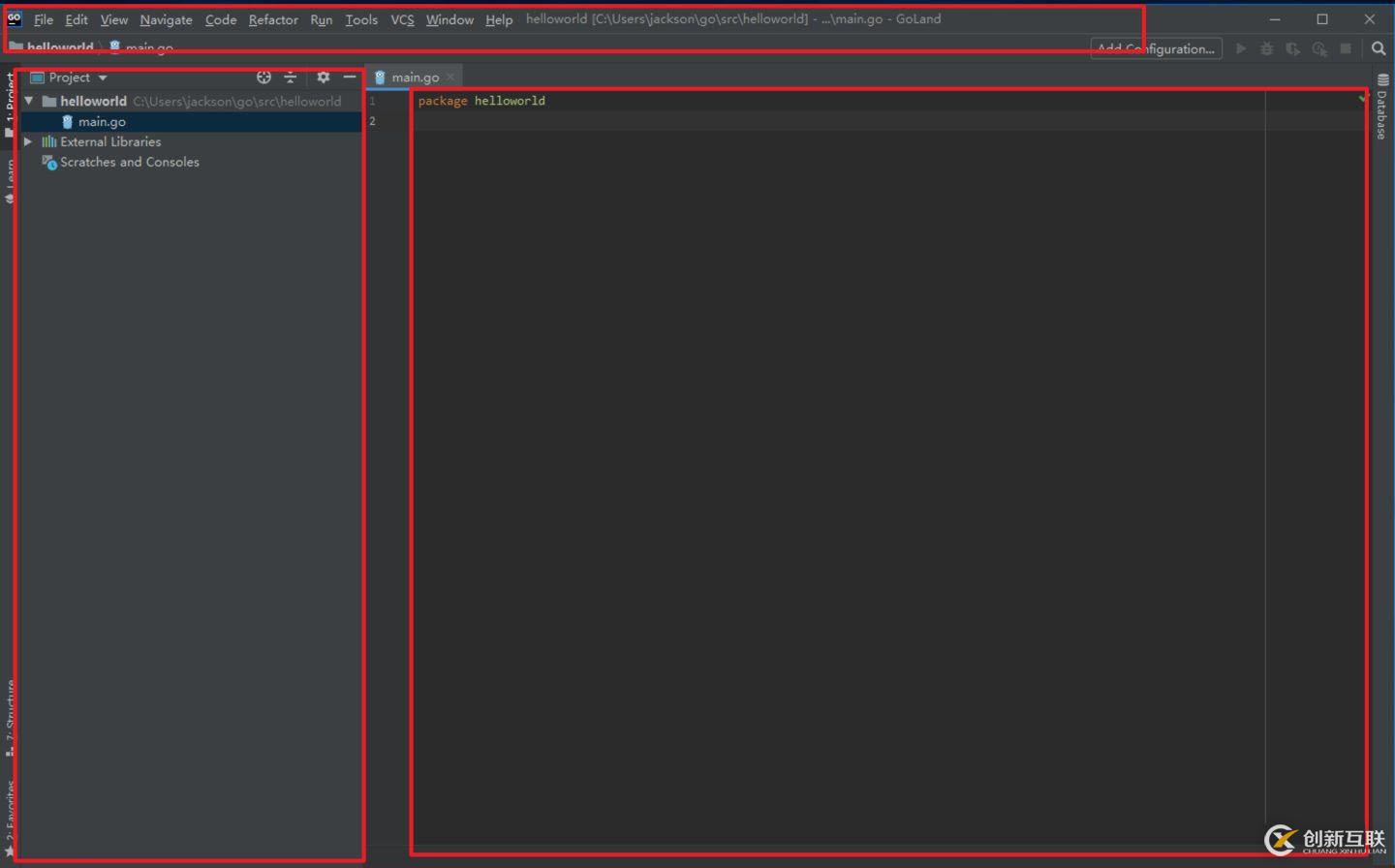Screen dimensions: 1395x868
Task: Open the Refactor menu
Action: click(x=273, y=19)
